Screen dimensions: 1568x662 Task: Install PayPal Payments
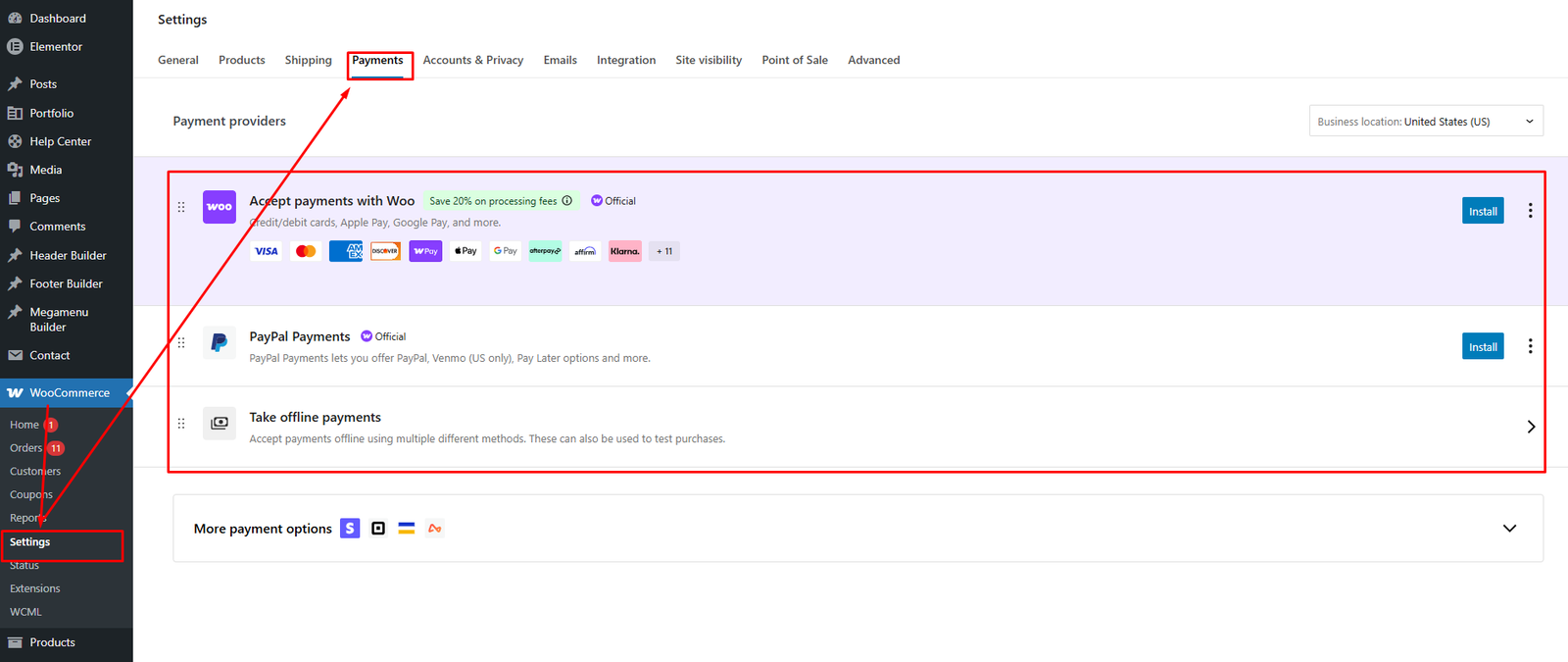pos(1483,346)
